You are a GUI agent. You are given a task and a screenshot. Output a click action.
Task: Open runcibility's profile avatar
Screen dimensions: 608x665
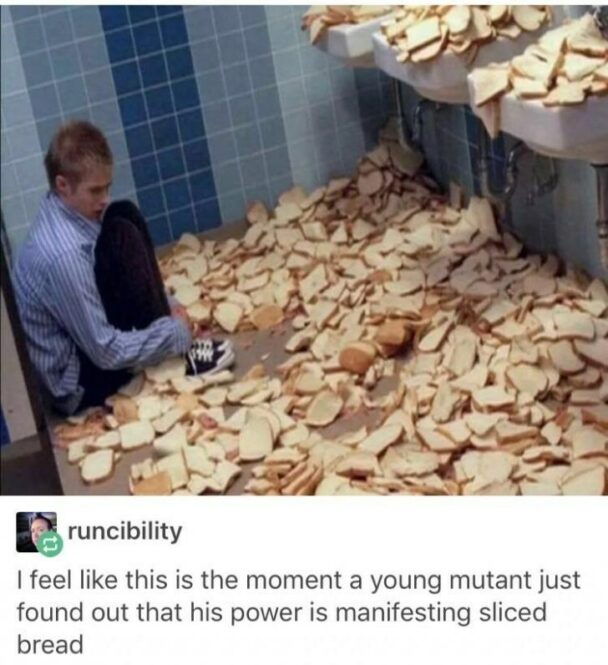click(x=36, y=532)
